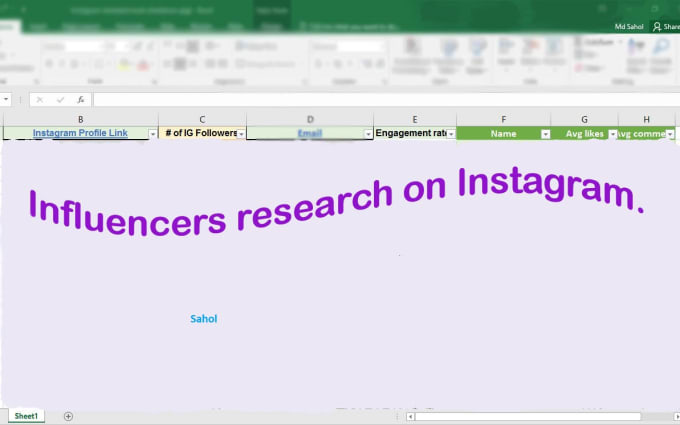Click inside the formula bar input field
The width and height of the screenshot is (680, 425).
(380, 100)
